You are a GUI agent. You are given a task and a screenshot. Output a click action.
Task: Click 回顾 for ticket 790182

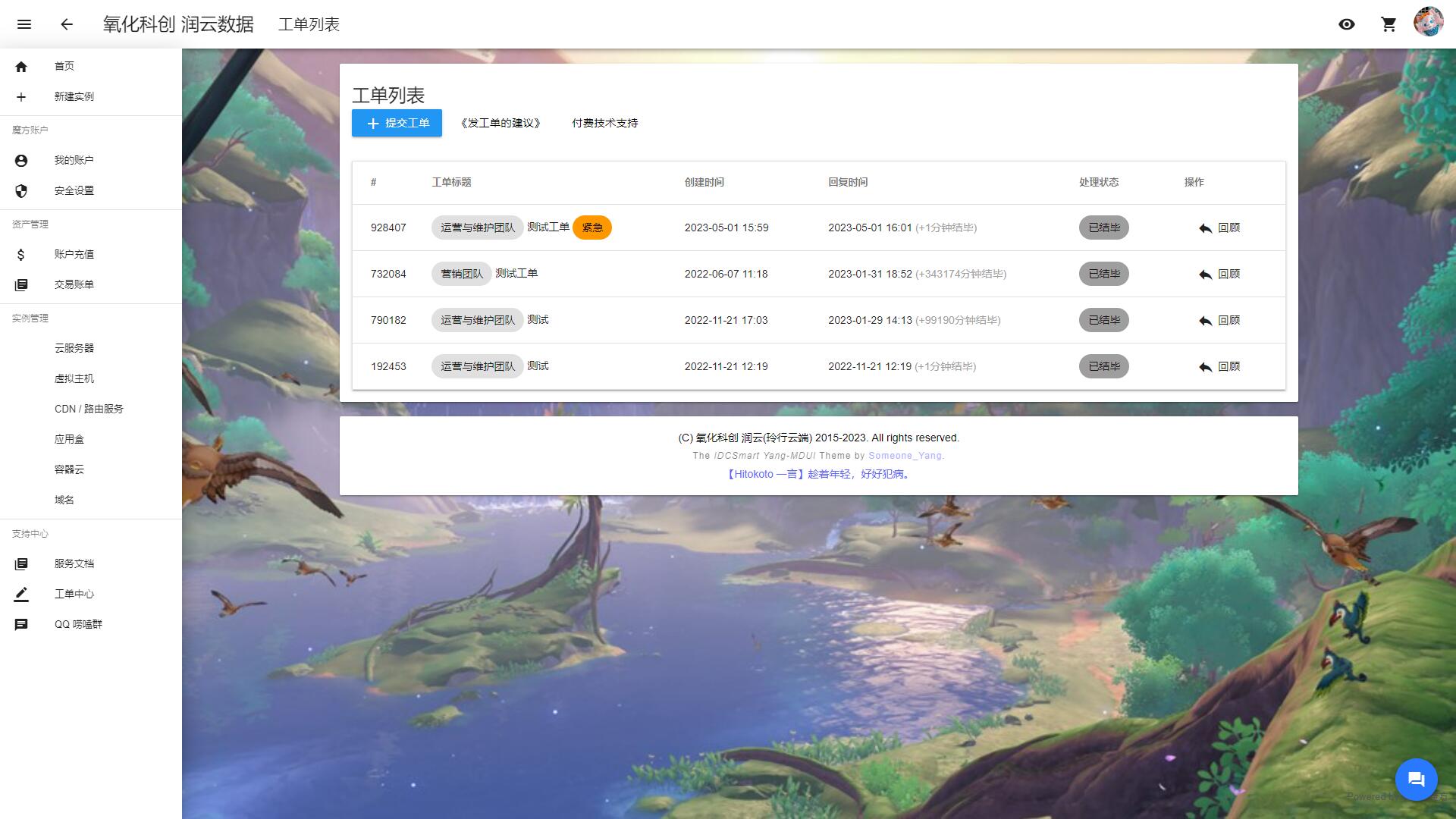pos(1219,320)
